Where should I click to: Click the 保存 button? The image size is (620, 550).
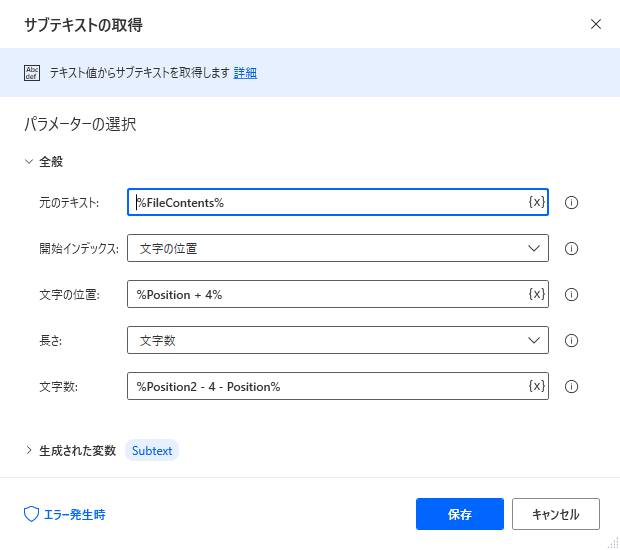459,514
